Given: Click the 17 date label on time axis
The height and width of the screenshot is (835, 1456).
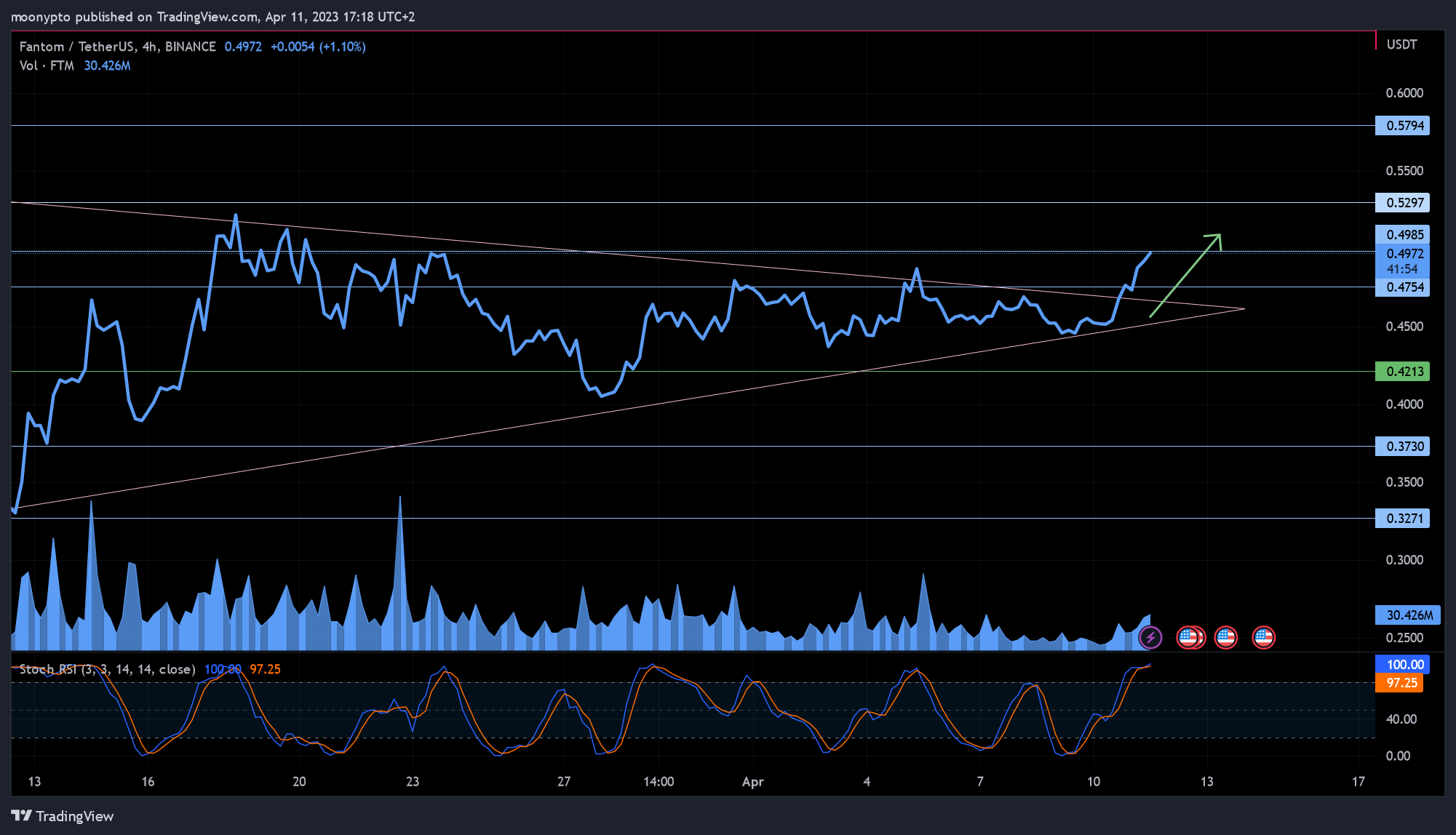Looking at the screenshot, I should [1358, 782].
